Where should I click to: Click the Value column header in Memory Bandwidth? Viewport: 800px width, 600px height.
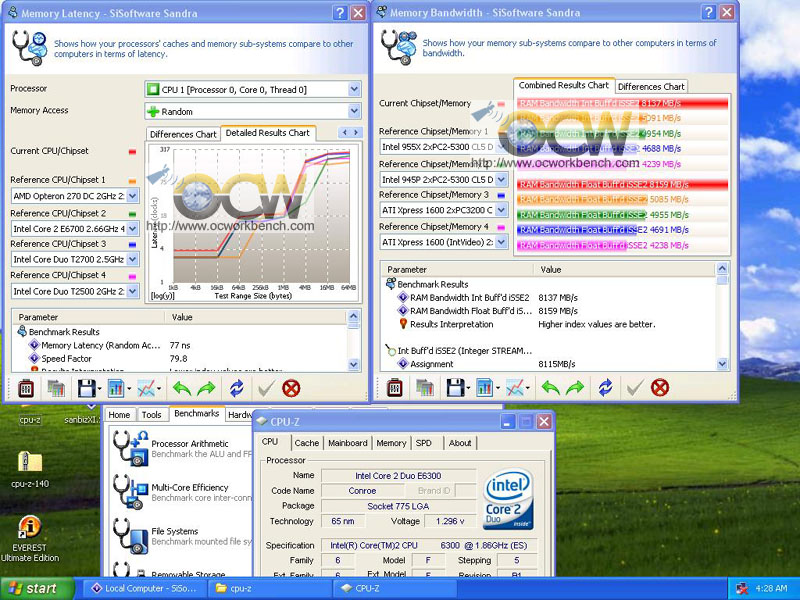pos(624,269)
